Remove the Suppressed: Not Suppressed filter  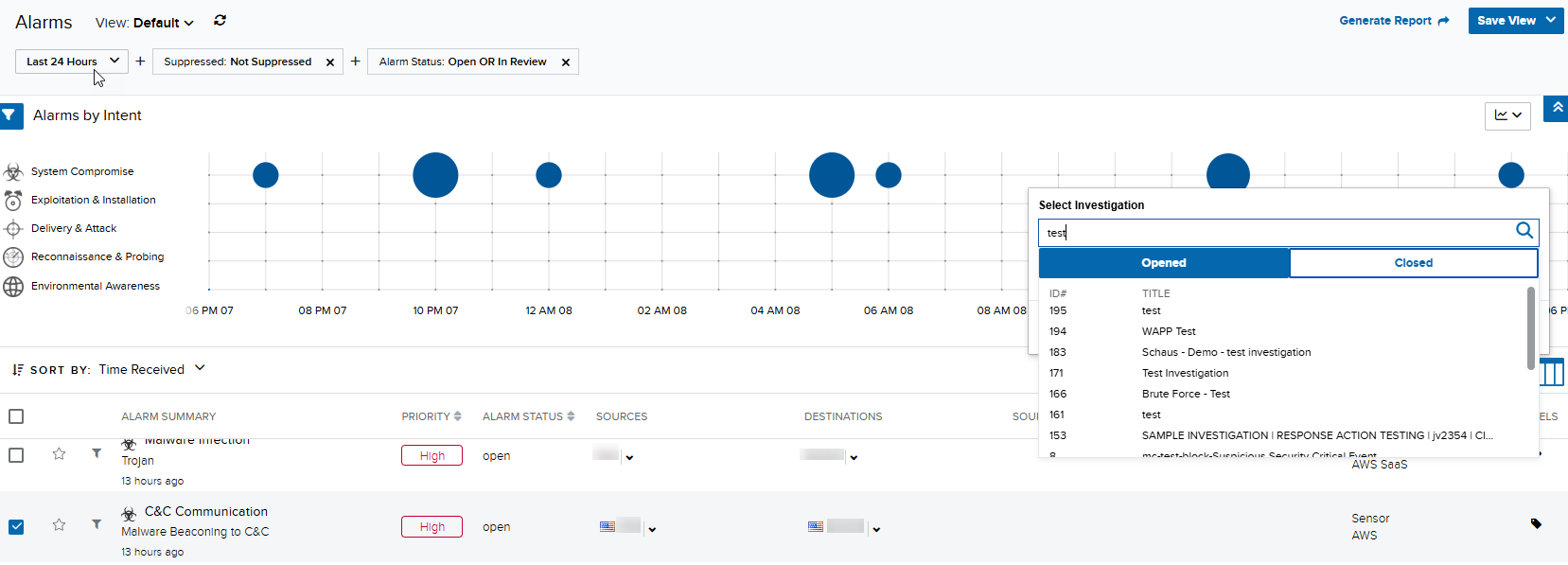tap(330, 62)
